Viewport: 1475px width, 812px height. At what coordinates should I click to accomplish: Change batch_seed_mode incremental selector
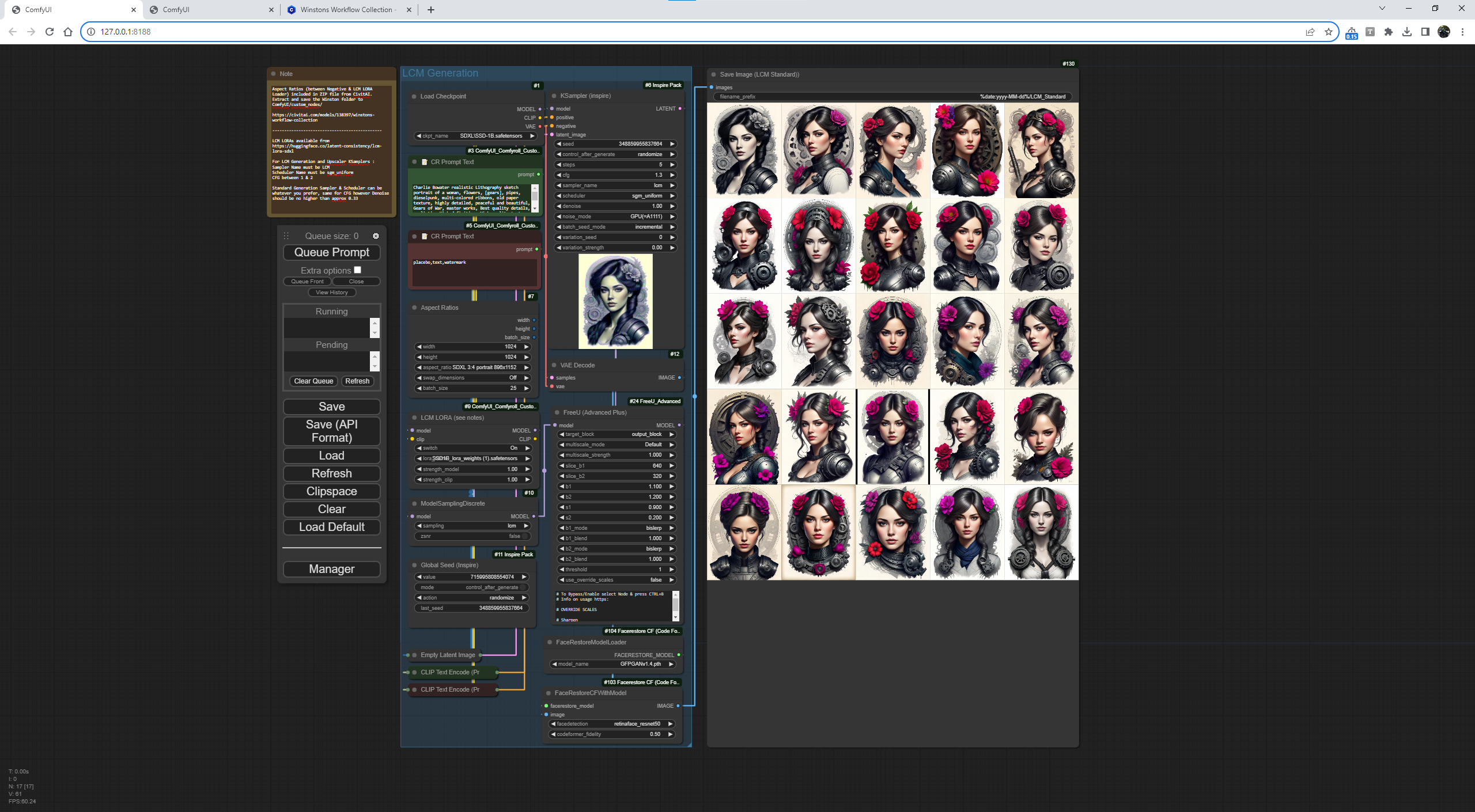[615, 227]
